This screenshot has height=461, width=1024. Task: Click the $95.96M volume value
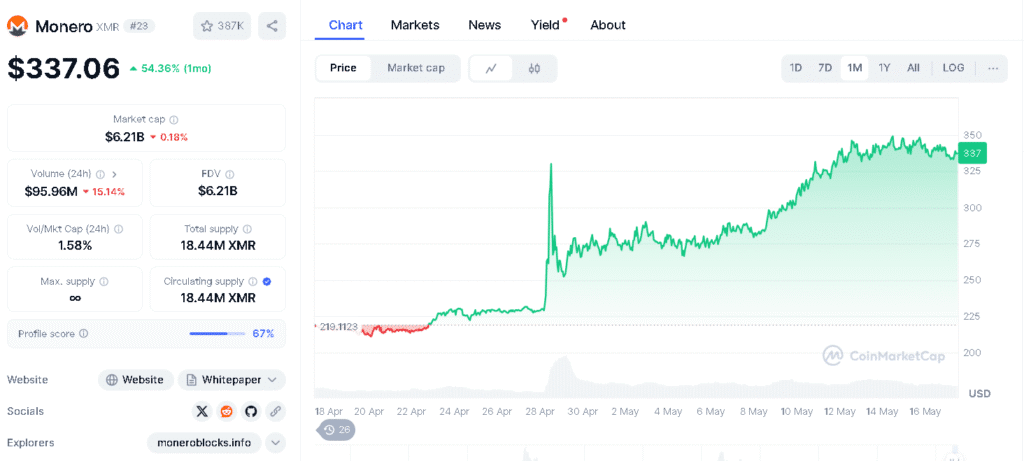tap(51, 192)
